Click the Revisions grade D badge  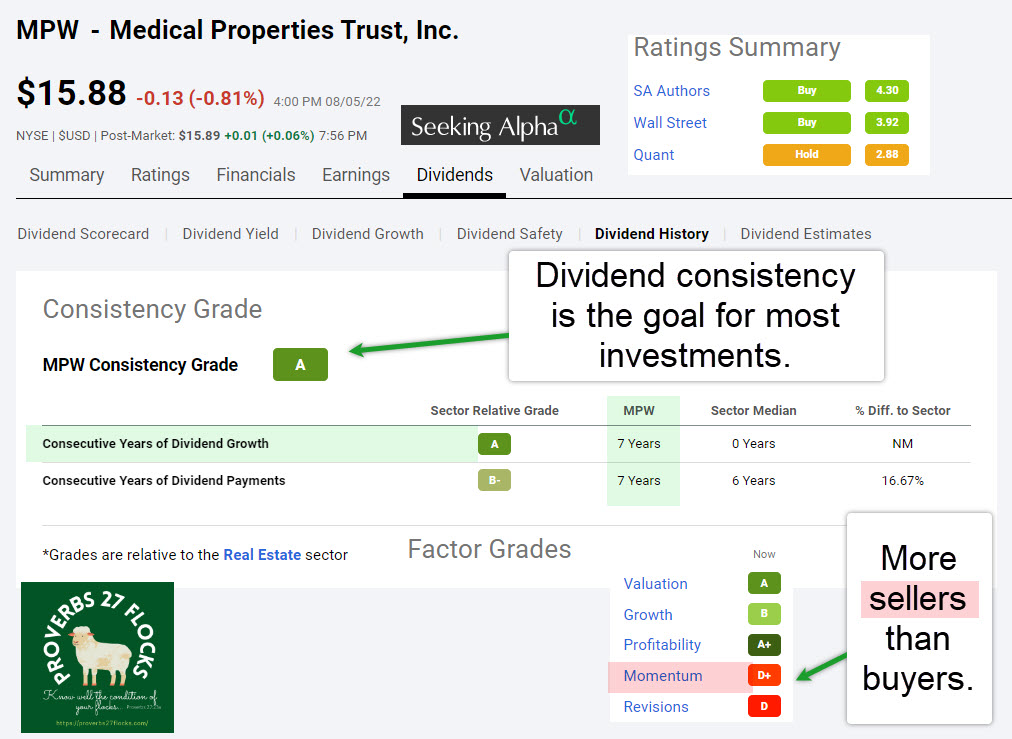coord(764,707)
